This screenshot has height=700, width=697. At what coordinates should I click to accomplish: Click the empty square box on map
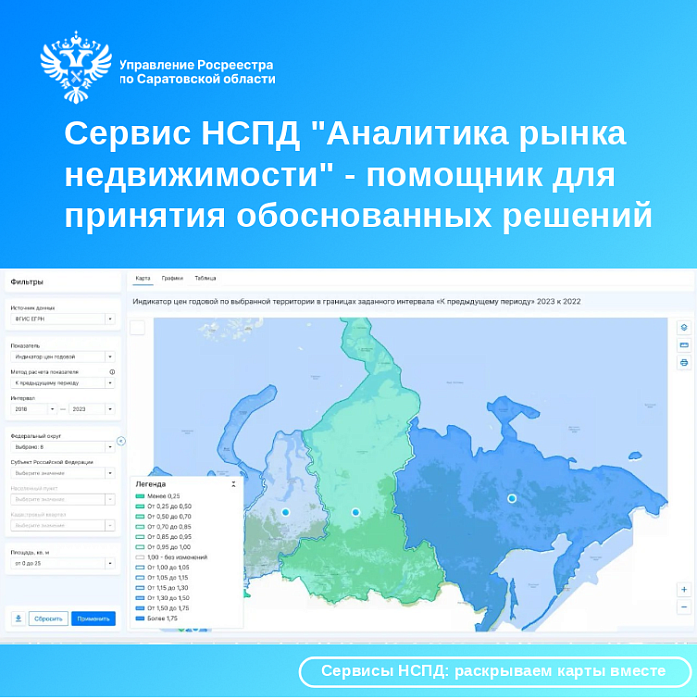pos(138,327)
